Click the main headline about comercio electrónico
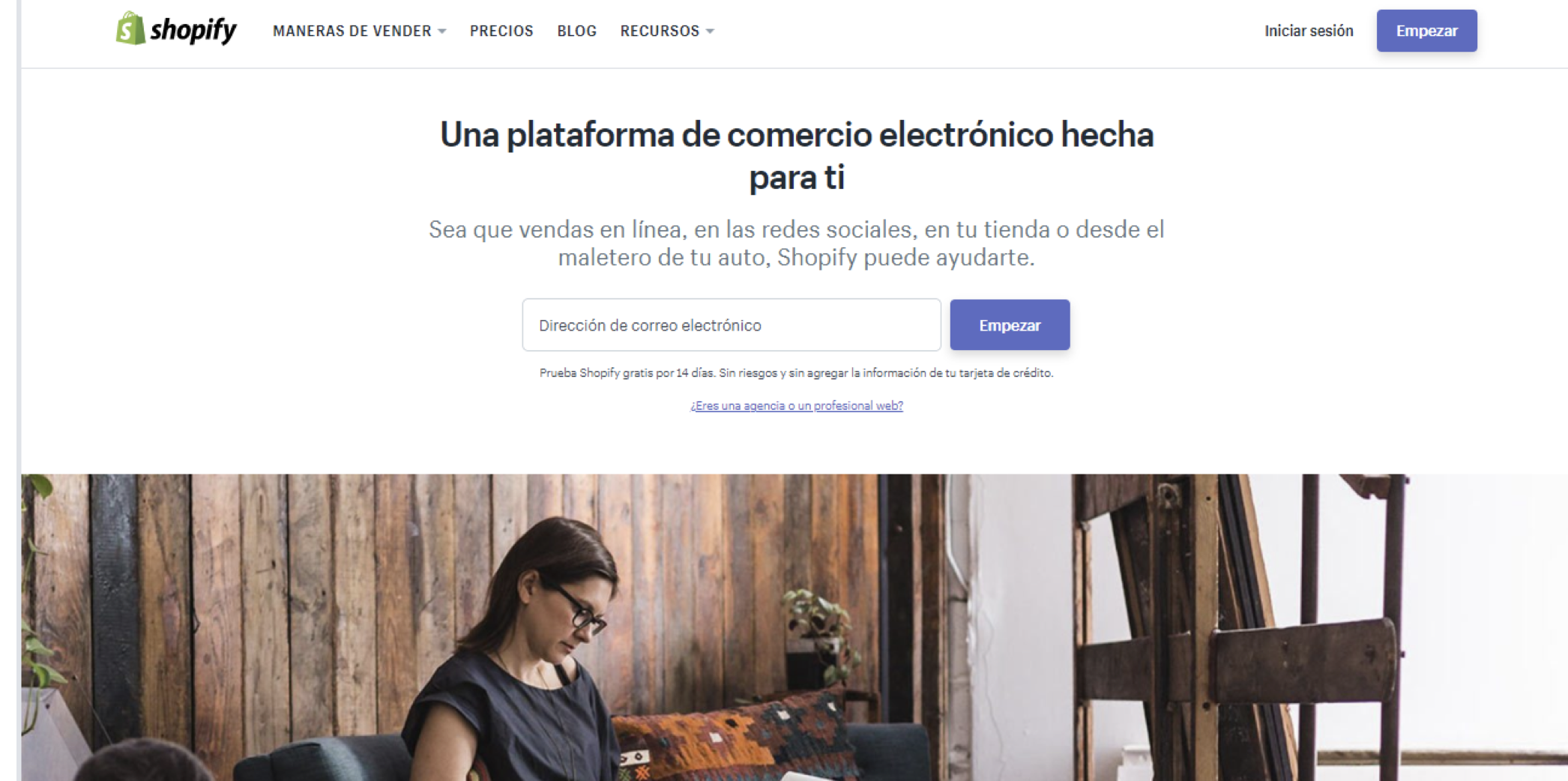This screenshot has width=1568, height=781. point(796,156)
